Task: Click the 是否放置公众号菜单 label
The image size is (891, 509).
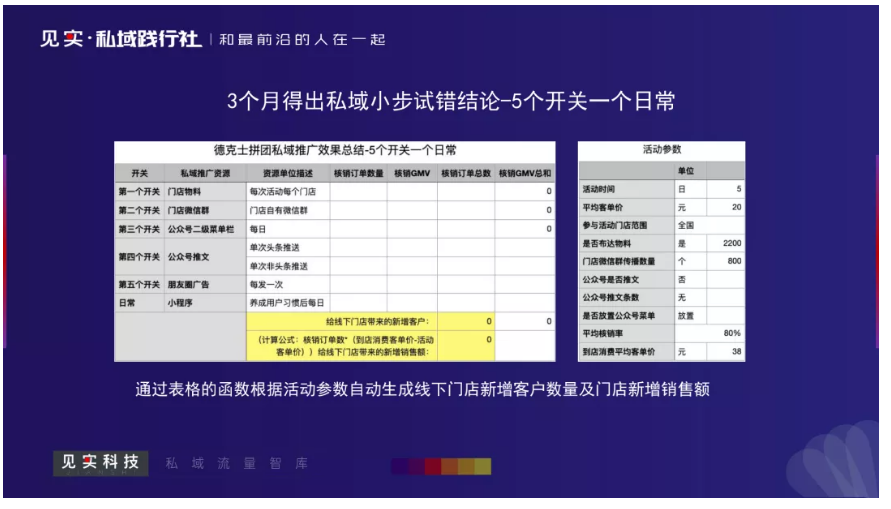Action: click(x=627, y=315)
